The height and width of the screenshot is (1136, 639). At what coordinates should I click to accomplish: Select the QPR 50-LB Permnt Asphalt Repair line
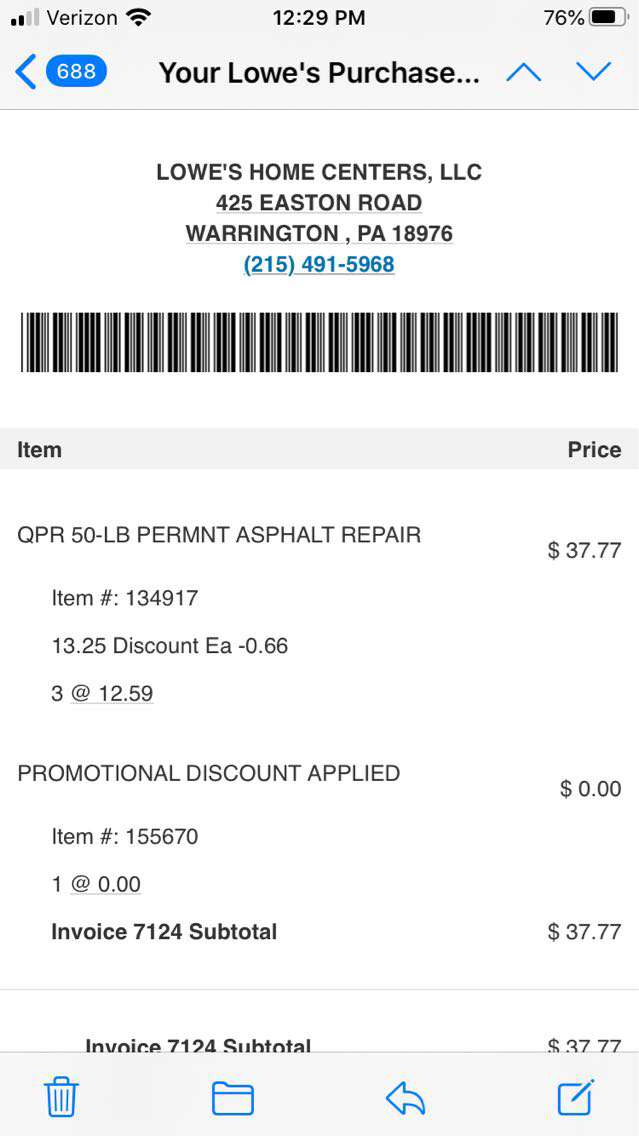[219, 535]
